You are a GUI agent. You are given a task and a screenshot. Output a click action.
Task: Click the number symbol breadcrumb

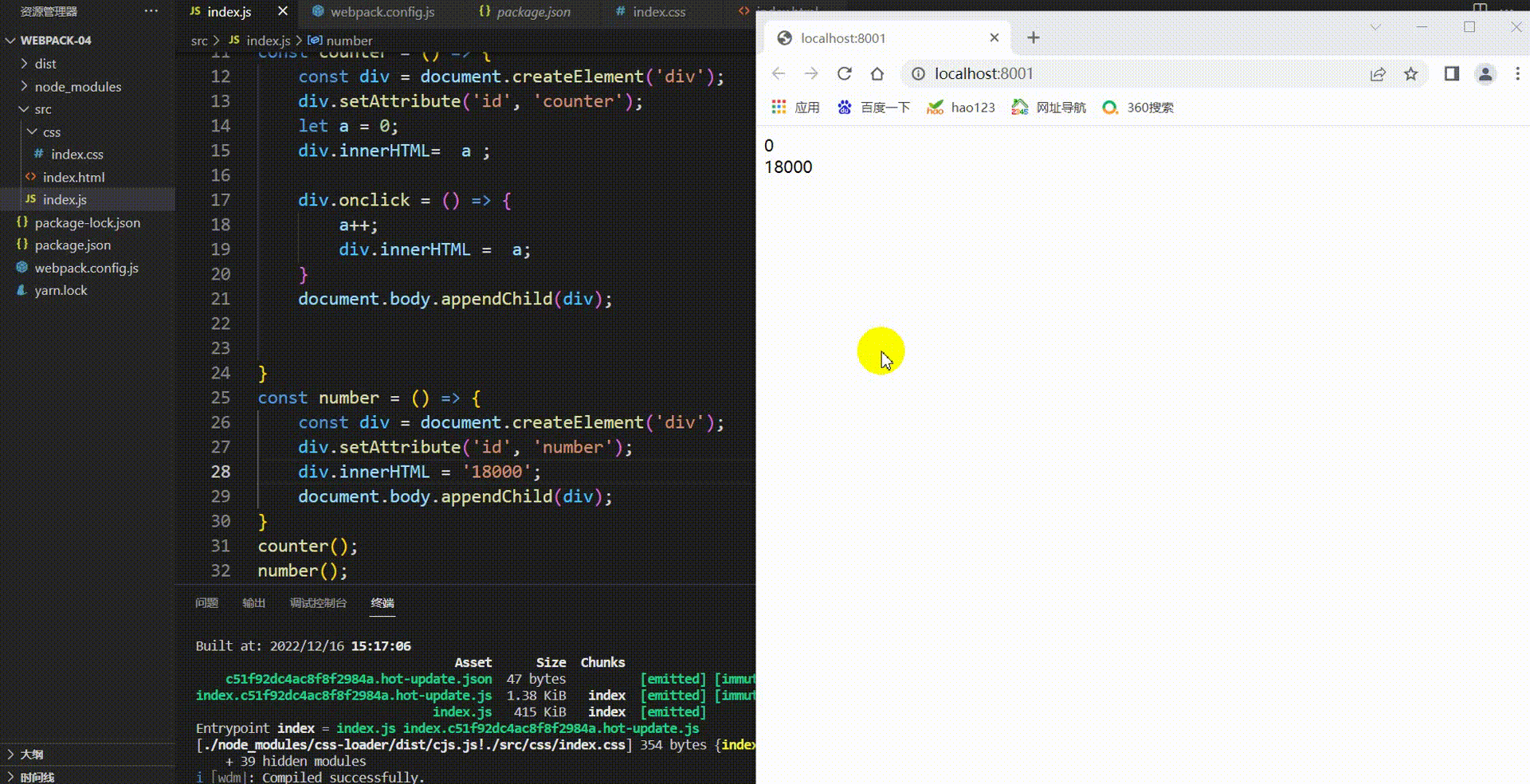point(349,41)
